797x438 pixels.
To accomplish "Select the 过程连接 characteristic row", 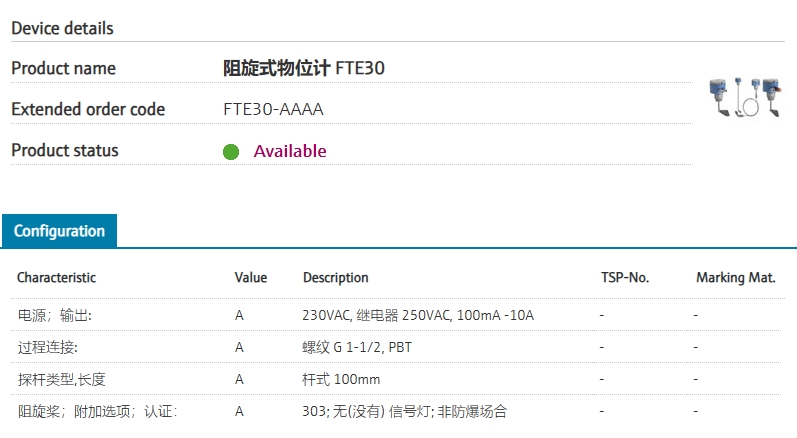I will tap(47, 347).
